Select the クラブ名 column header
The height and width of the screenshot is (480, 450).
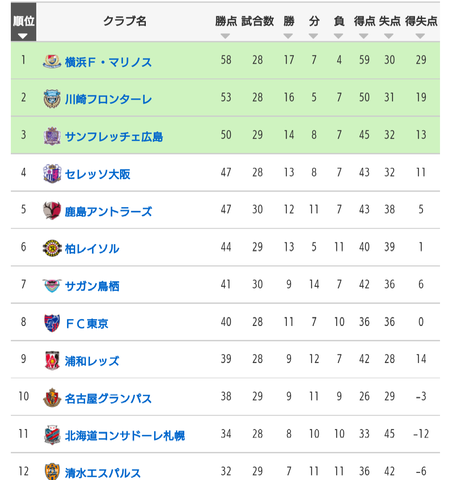pyautogui.click(x=125, y=21)
